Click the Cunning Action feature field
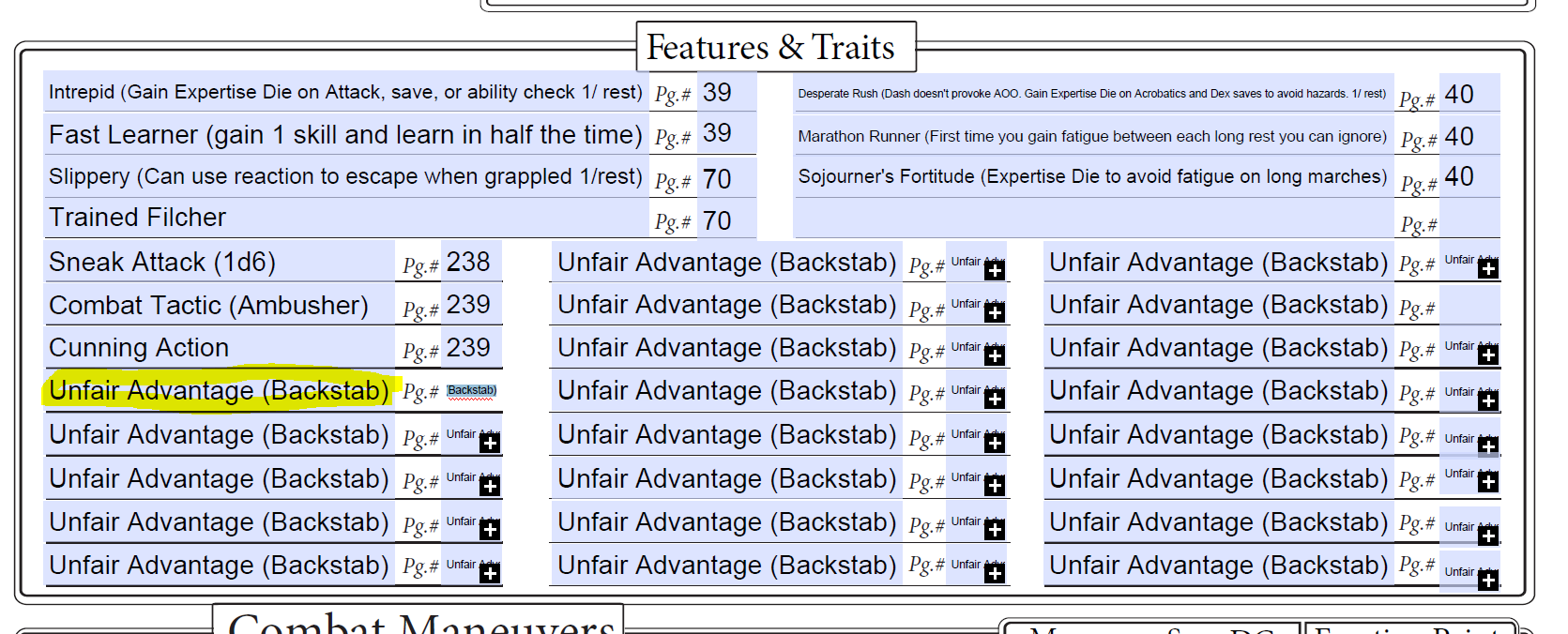 [x=219, y=348]
